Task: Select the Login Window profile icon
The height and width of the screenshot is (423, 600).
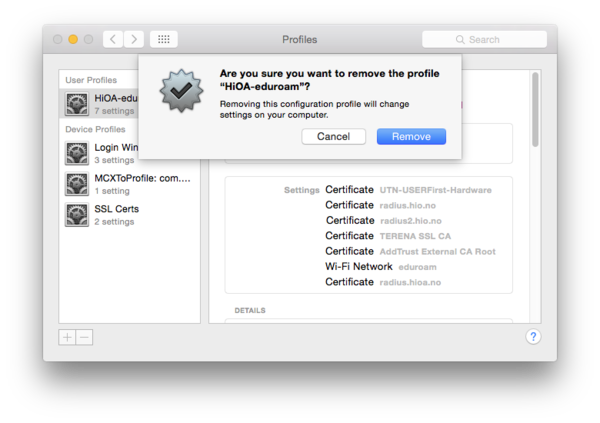Action: pos(78,153)
